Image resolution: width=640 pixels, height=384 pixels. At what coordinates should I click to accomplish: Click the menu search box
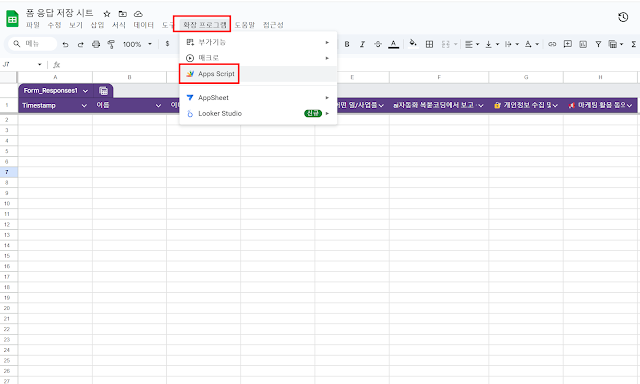coord(33,44)
